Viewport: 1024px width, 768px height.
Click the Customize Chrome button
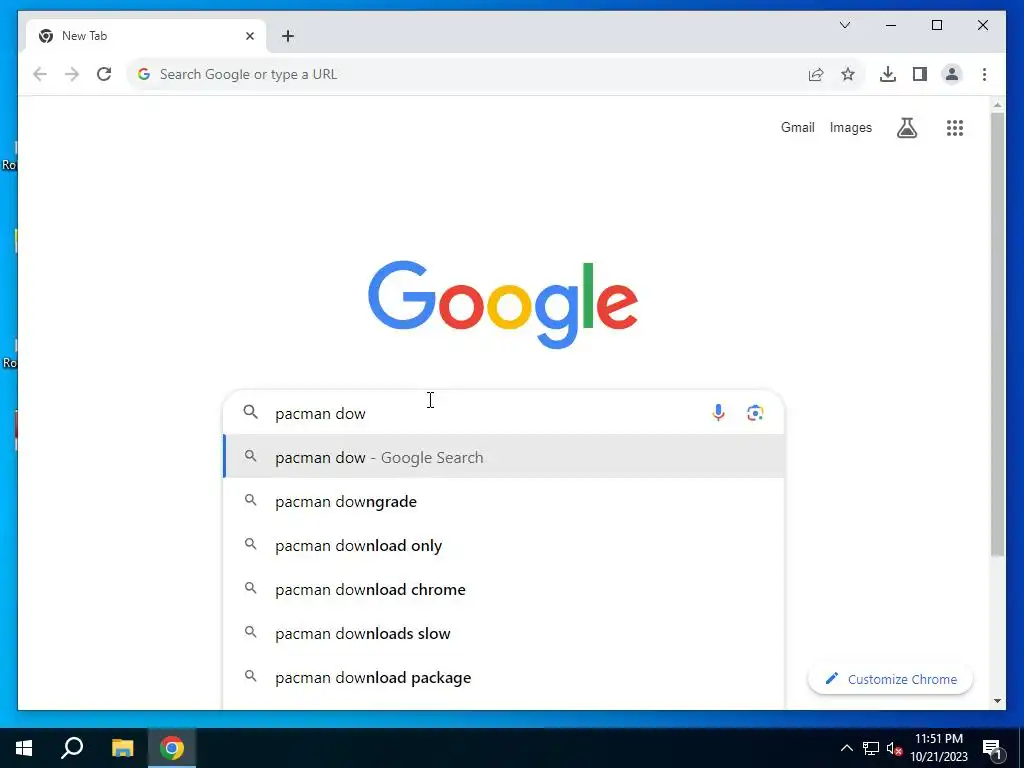(x=890, y=679)
